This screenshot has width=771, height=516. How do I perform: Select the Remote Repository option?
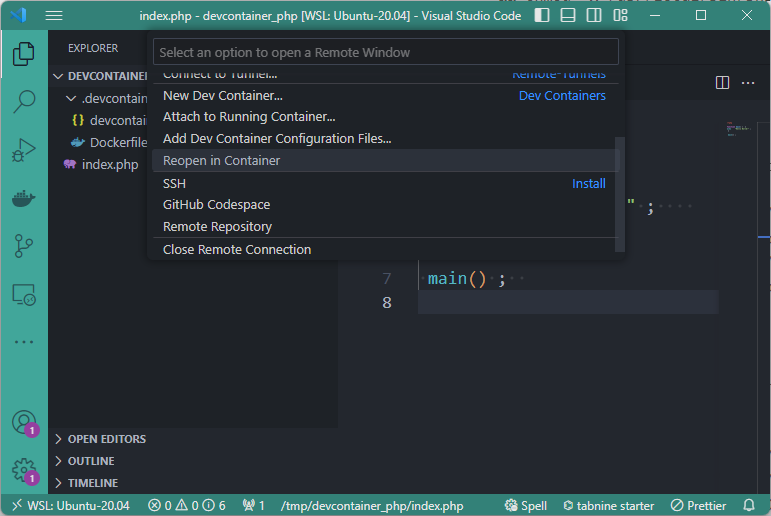point(384,227)
